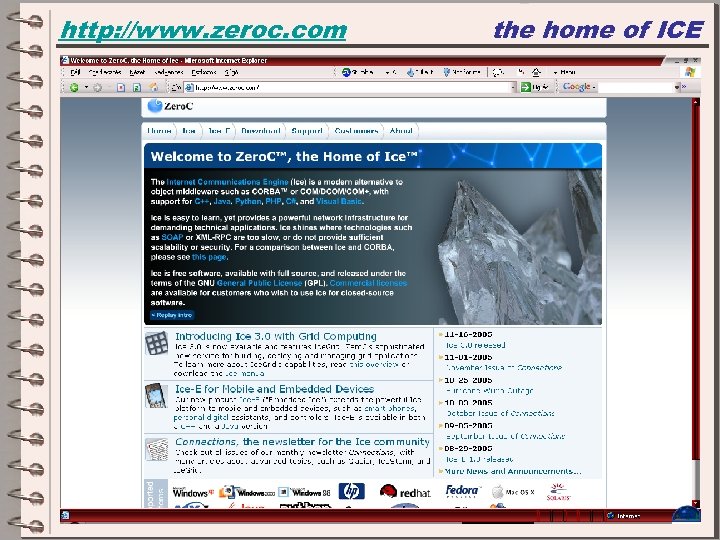Follow the SOAP link in the intro text
720x540 pixels.
(172, 237)
